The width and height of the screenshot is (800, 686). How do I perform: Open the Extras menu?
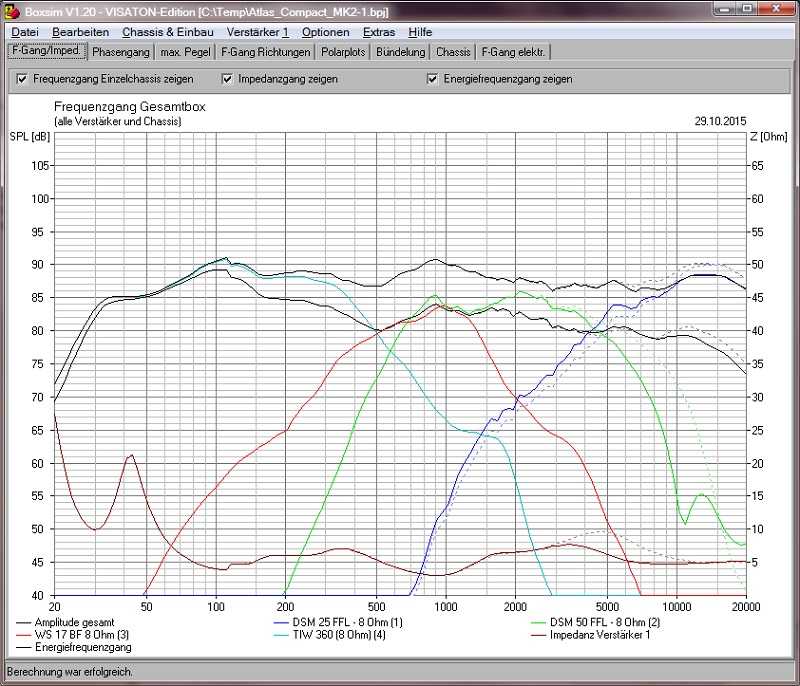click(x=379, y=32)
